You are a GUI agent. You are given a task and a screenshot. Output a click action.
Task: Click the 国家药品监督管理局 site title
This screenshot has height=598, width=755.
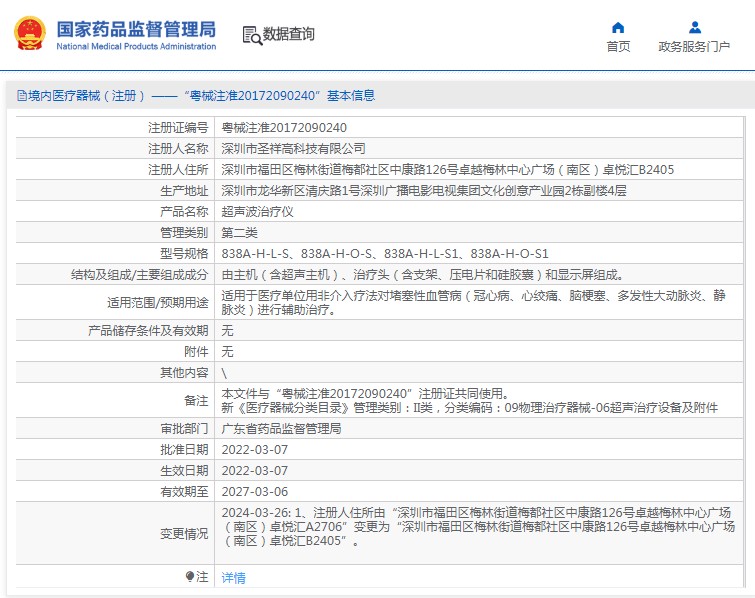click(135, 28)
